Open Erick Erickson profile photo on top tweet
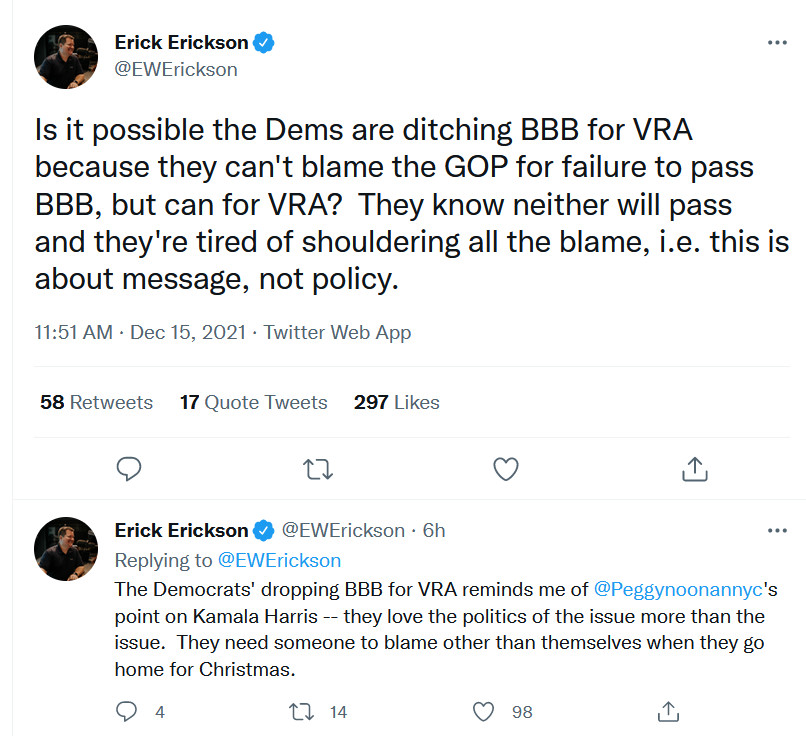 pyautogui.click(x=66, y=57)
